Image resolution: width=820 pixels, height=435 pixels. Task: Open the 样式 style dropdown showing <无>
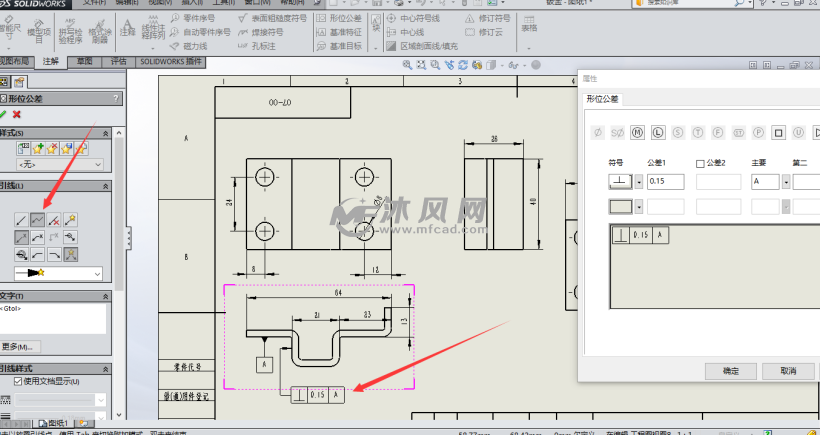(x=60, y=164)
